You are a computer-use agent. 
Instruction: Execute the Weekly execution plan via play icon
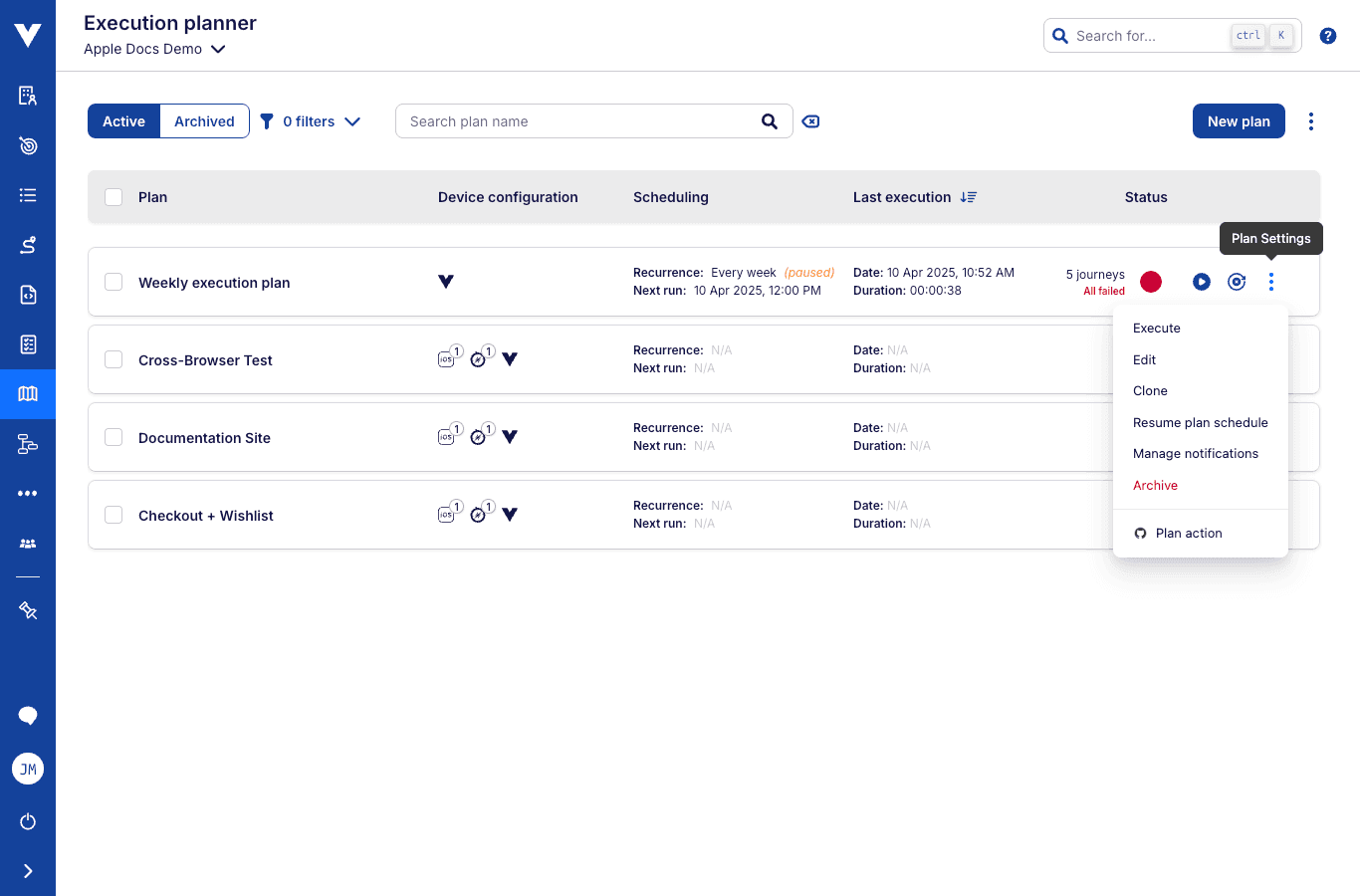click(x=1202, y=282)
